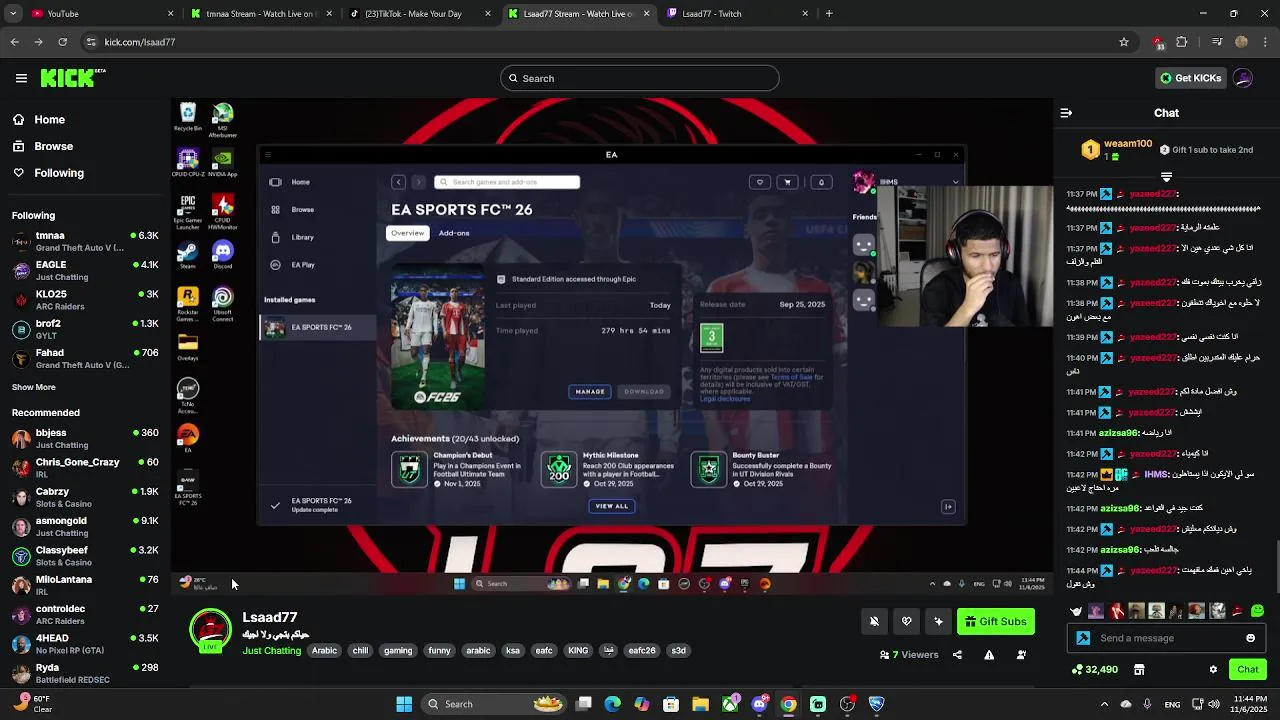Viewport: 1280px width, 720px height.
Task: Click the unfollow heart icon
Action: point(906,621)
